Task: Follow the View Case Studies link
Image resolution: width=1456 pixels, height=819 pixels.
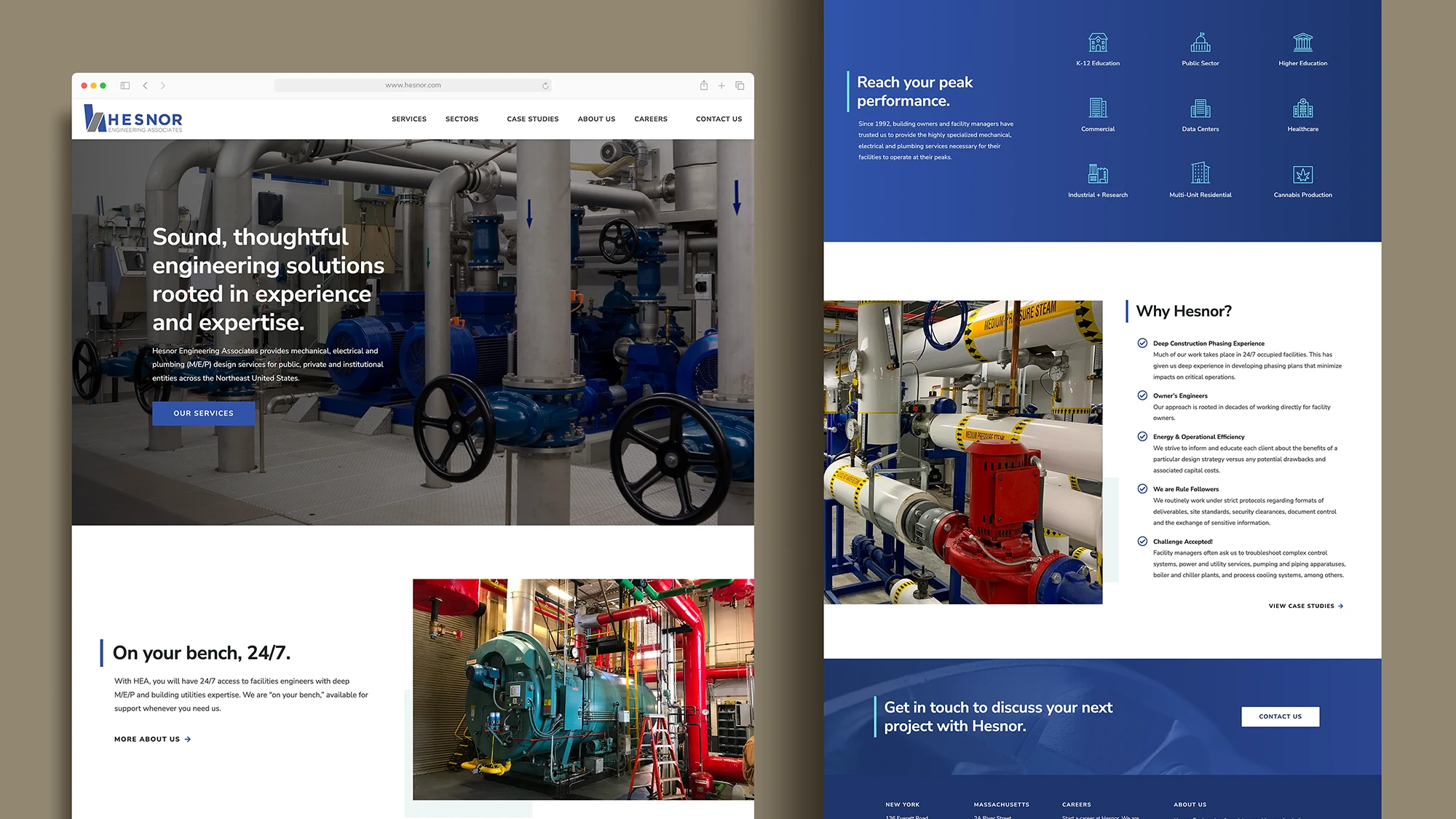Action: [x=1306, y=606]
